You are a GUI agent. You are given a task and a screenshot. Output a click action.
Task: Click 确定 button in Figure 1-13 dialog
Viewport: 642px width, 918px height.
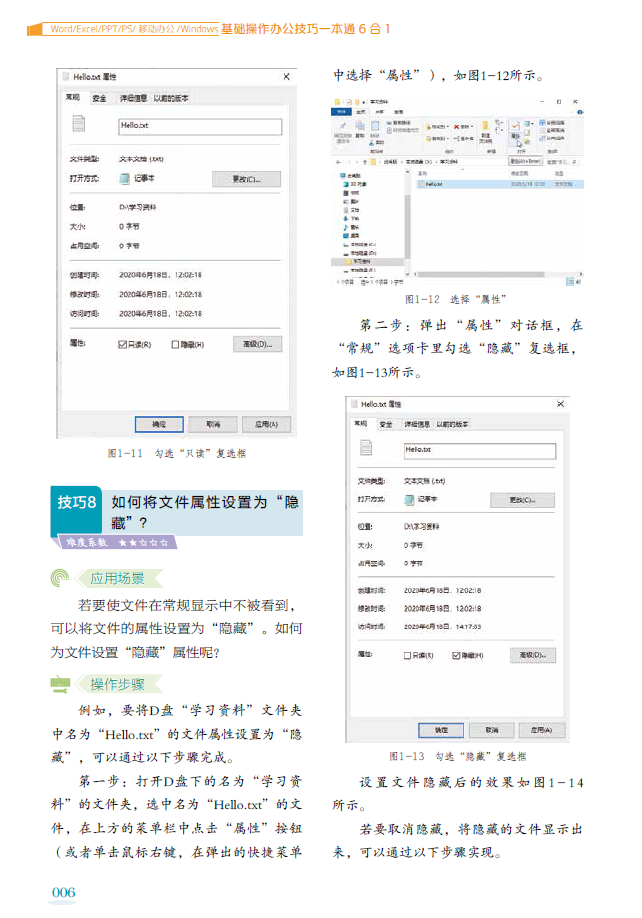point(441,730)
